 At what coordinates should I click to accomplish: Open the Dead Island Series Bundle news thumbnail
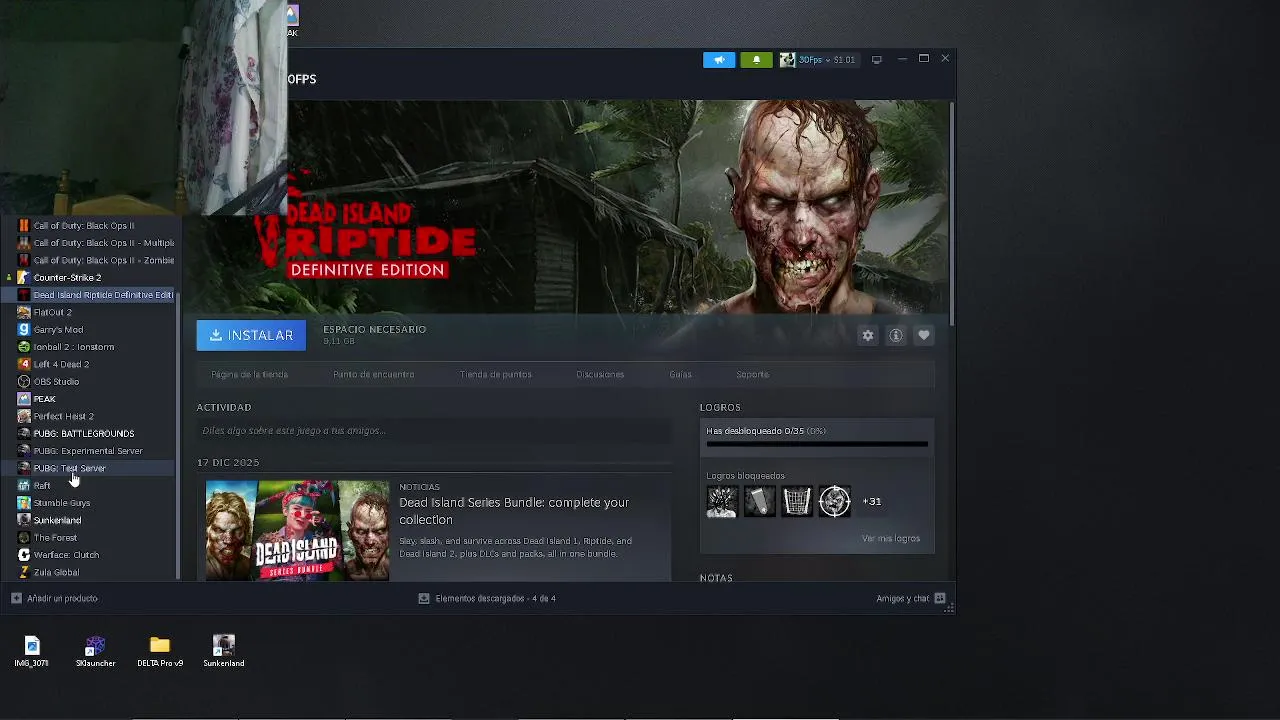[x=297, y=530]
